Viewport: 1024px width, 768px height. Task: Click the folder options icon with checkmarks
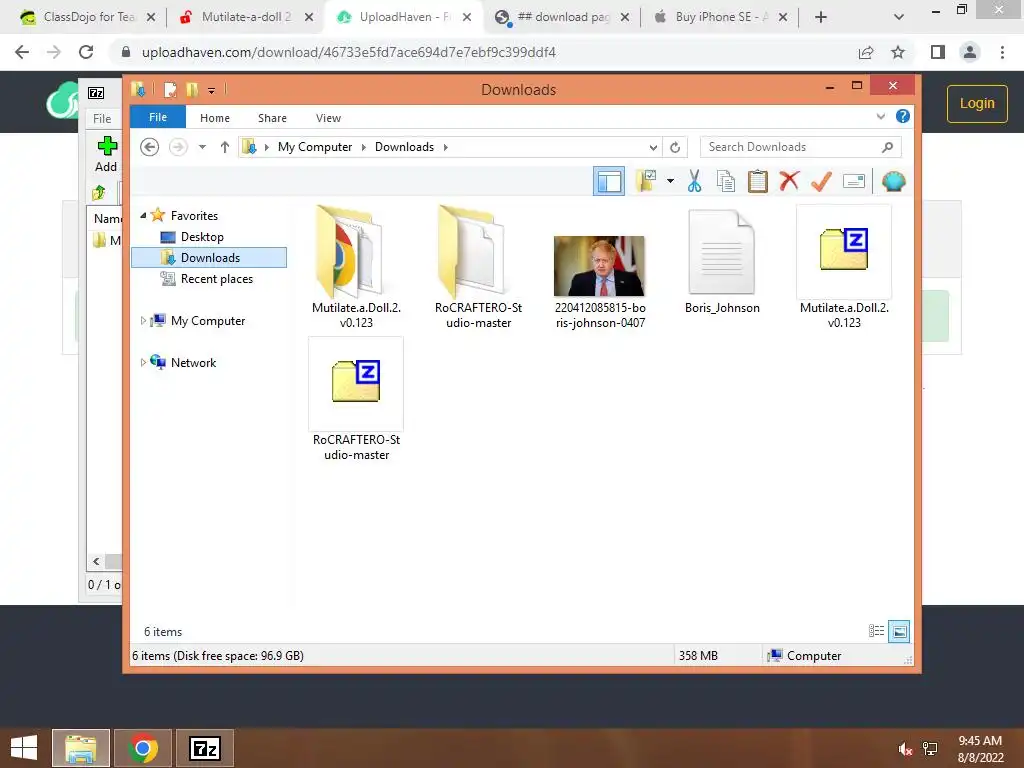[x=646, y=181]
